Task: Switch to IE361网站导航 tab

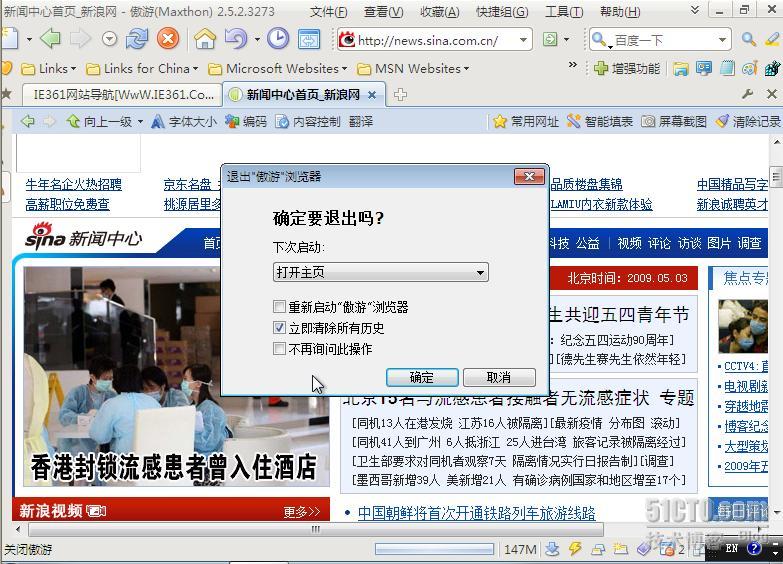Action: tap(122, 94)
